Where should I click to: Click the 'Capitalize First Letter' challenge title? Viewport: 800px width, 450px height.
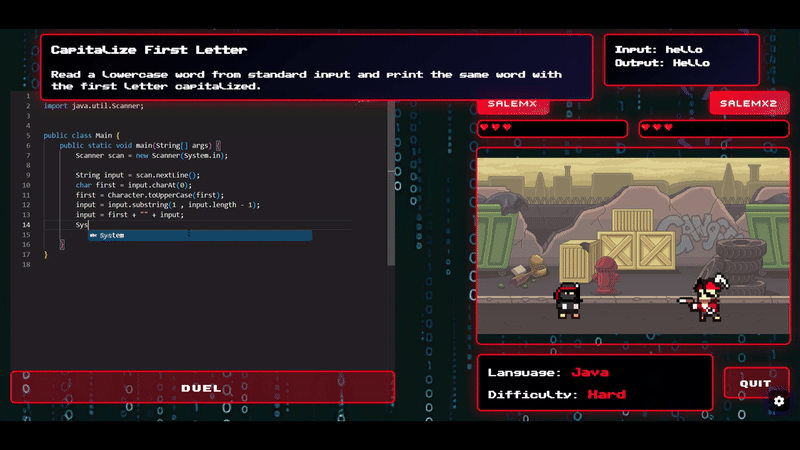(x=149, y=50)
